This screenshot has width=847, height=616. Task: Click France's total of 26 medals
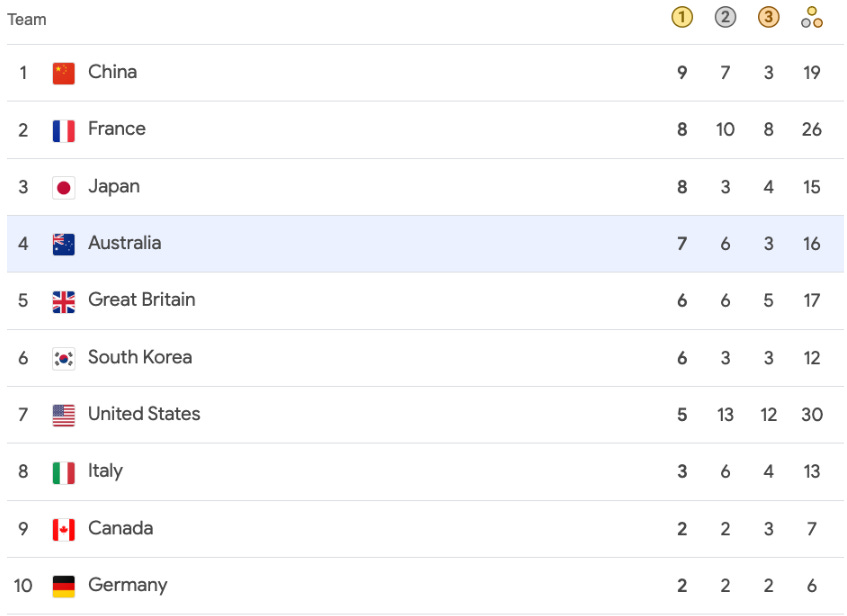coord(811,130)
